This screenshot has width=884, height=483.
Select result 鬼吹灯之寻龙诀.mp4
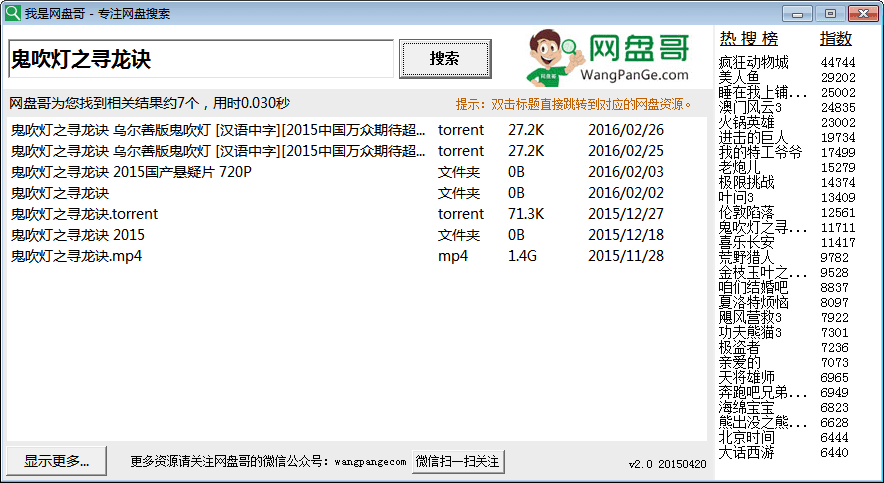(356, 256)
